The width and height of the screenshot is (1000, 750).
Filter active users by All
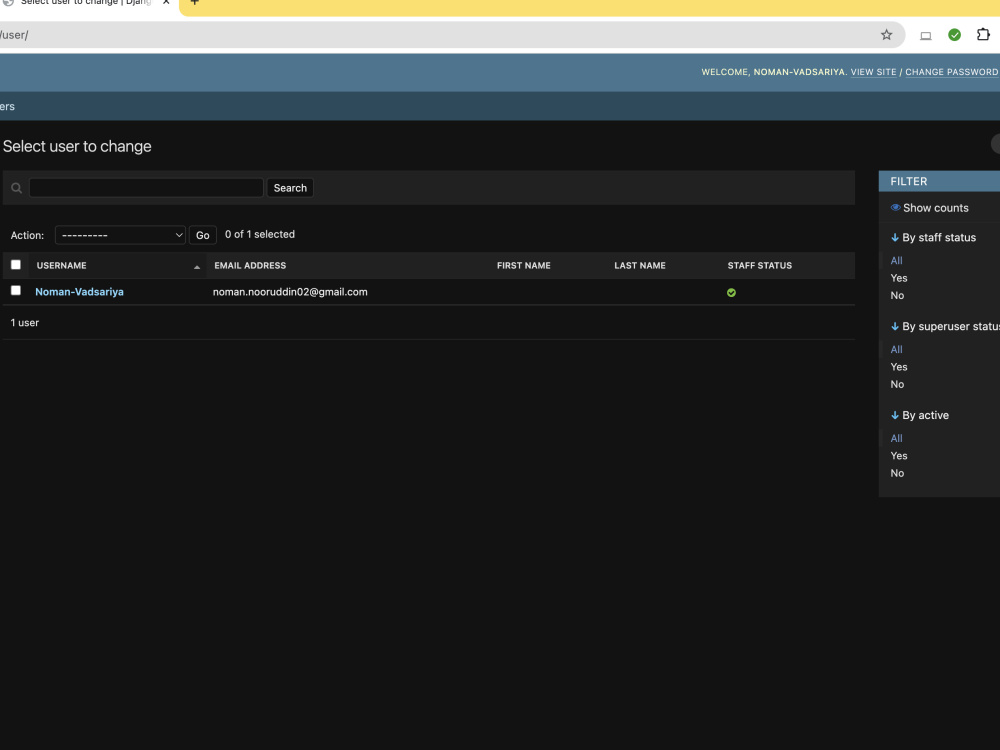896,438
